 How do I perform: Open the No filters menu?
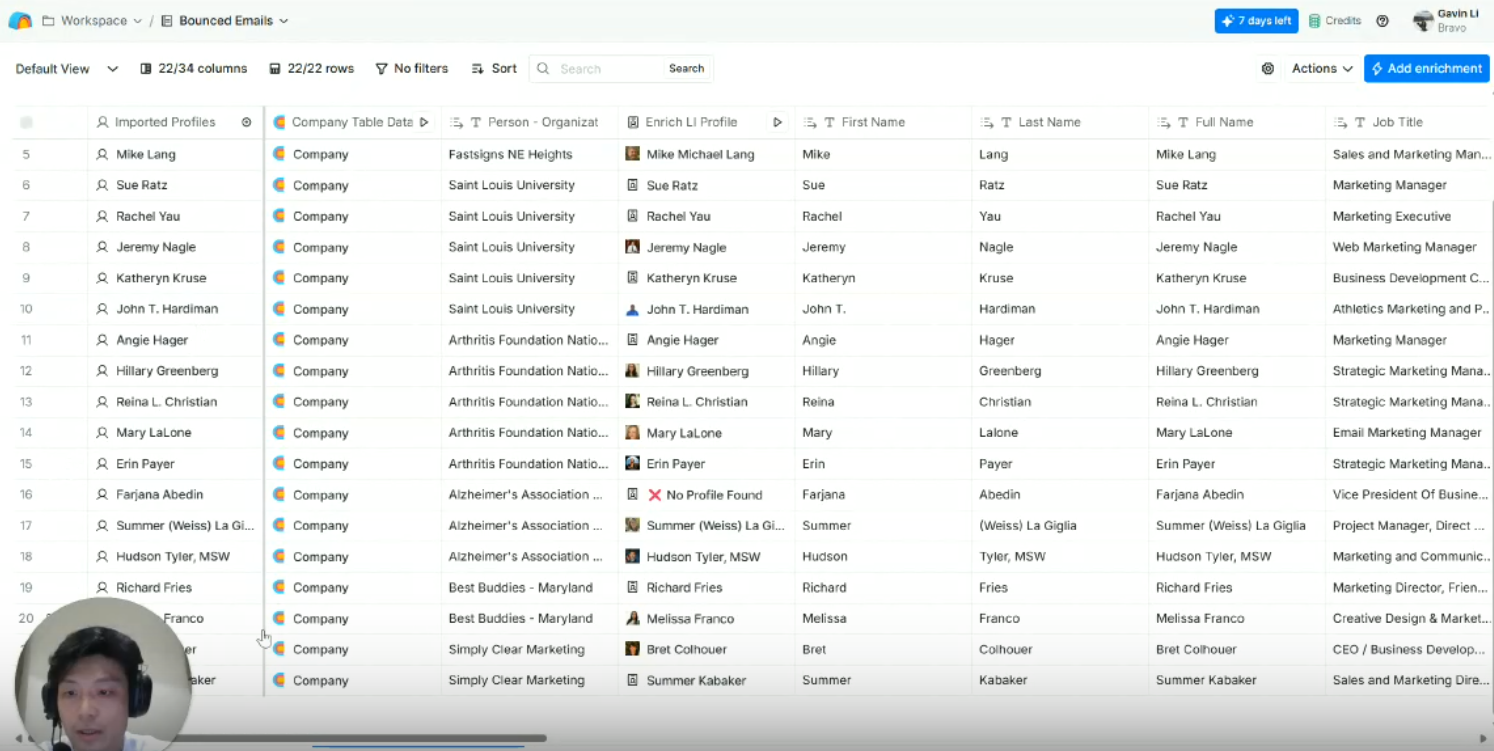coord(411,69)
